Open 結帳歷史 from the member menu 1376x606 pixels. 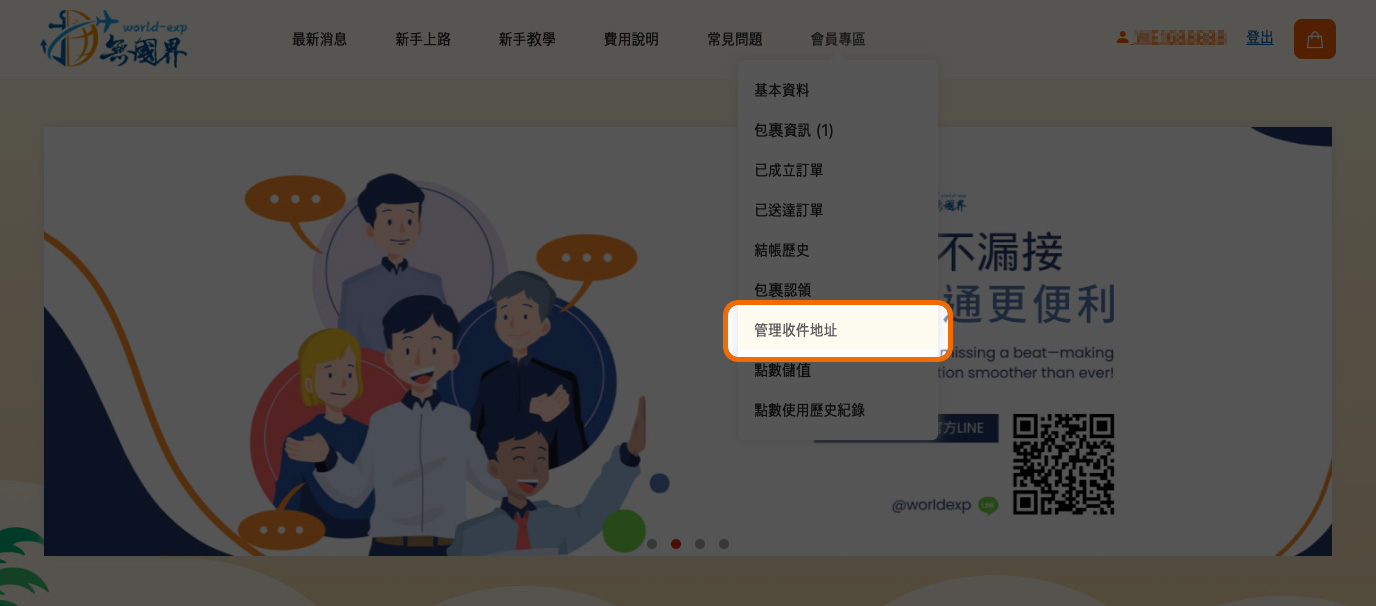click(837, 250)
